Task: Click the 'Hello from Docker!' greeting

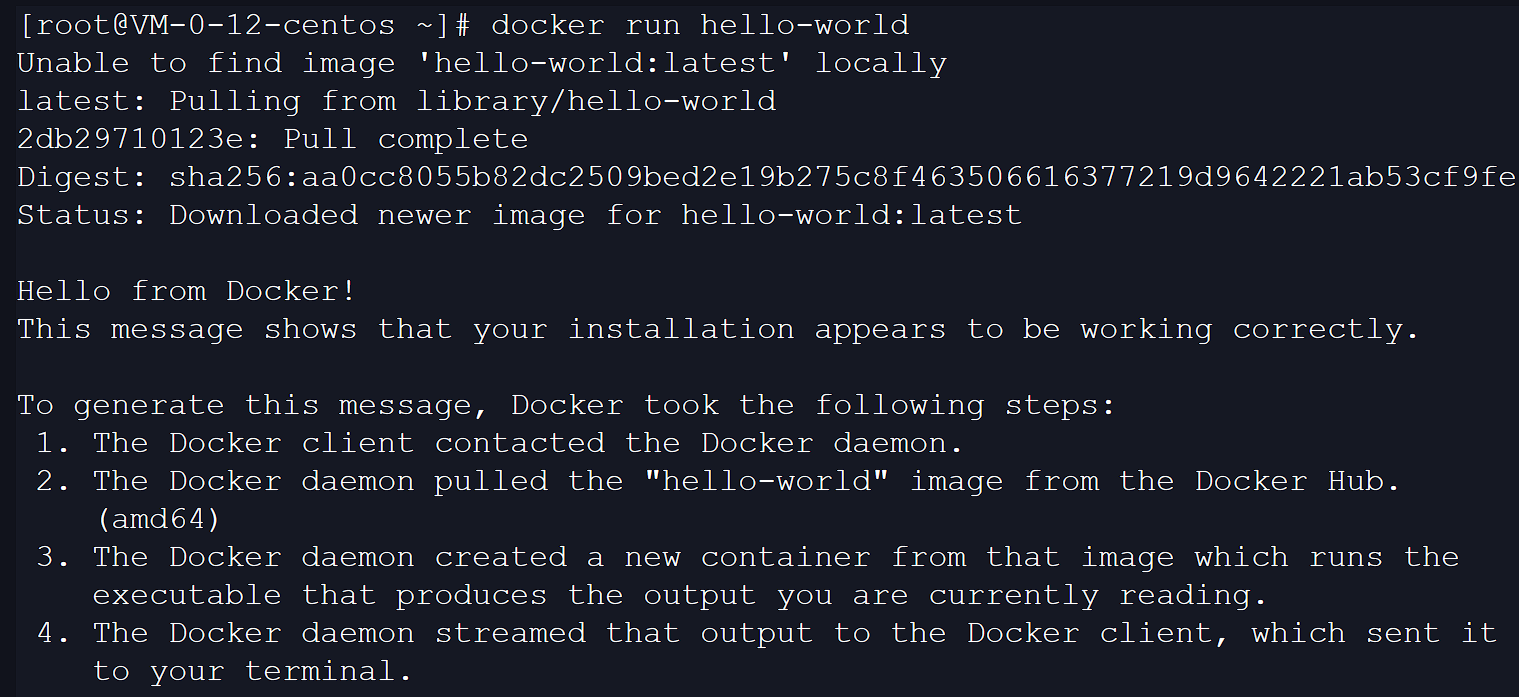Action: click(x=187, y=291)
